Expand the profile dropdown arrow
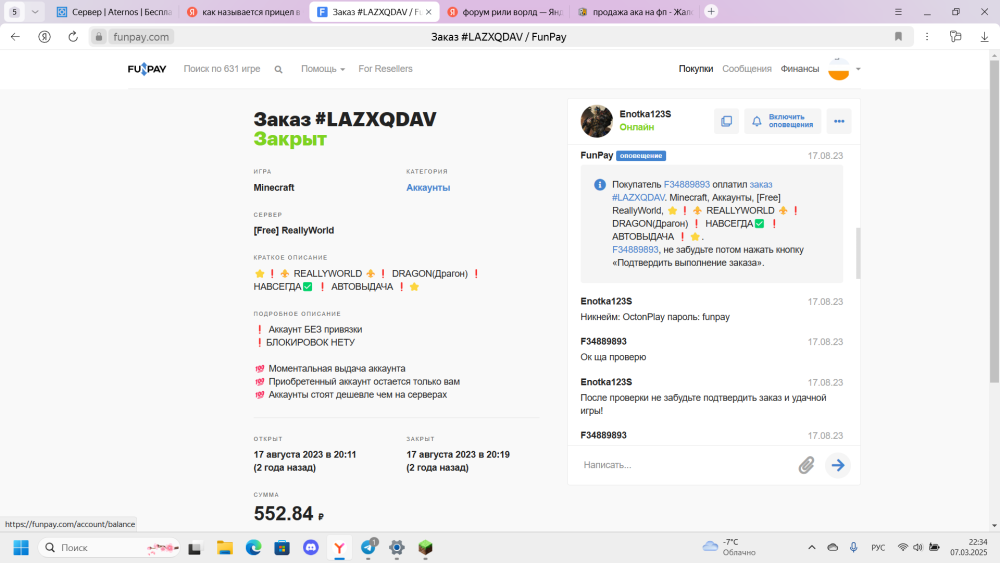Image resolution: width=1000 pixels, height=563 pixels. [x=858, y=69]
